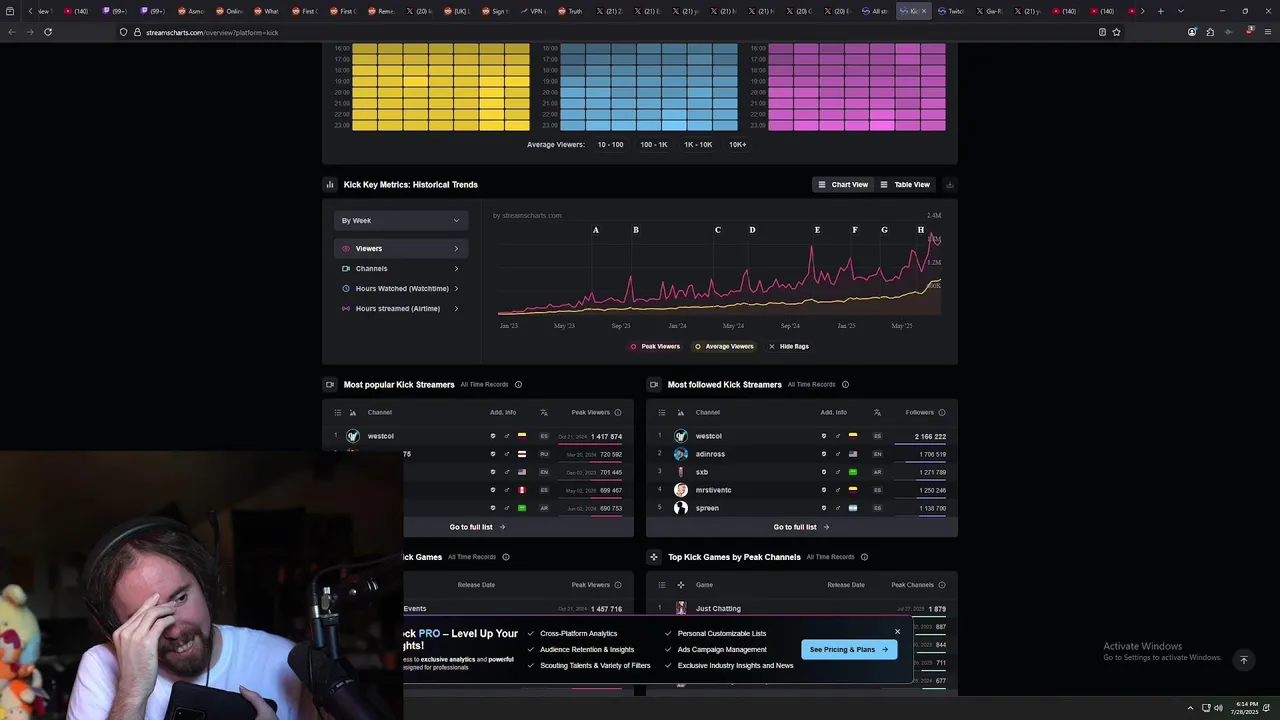Open the By Week period dropdown
Viewport: 1280px width, 720px height.
tap(400, 220)
